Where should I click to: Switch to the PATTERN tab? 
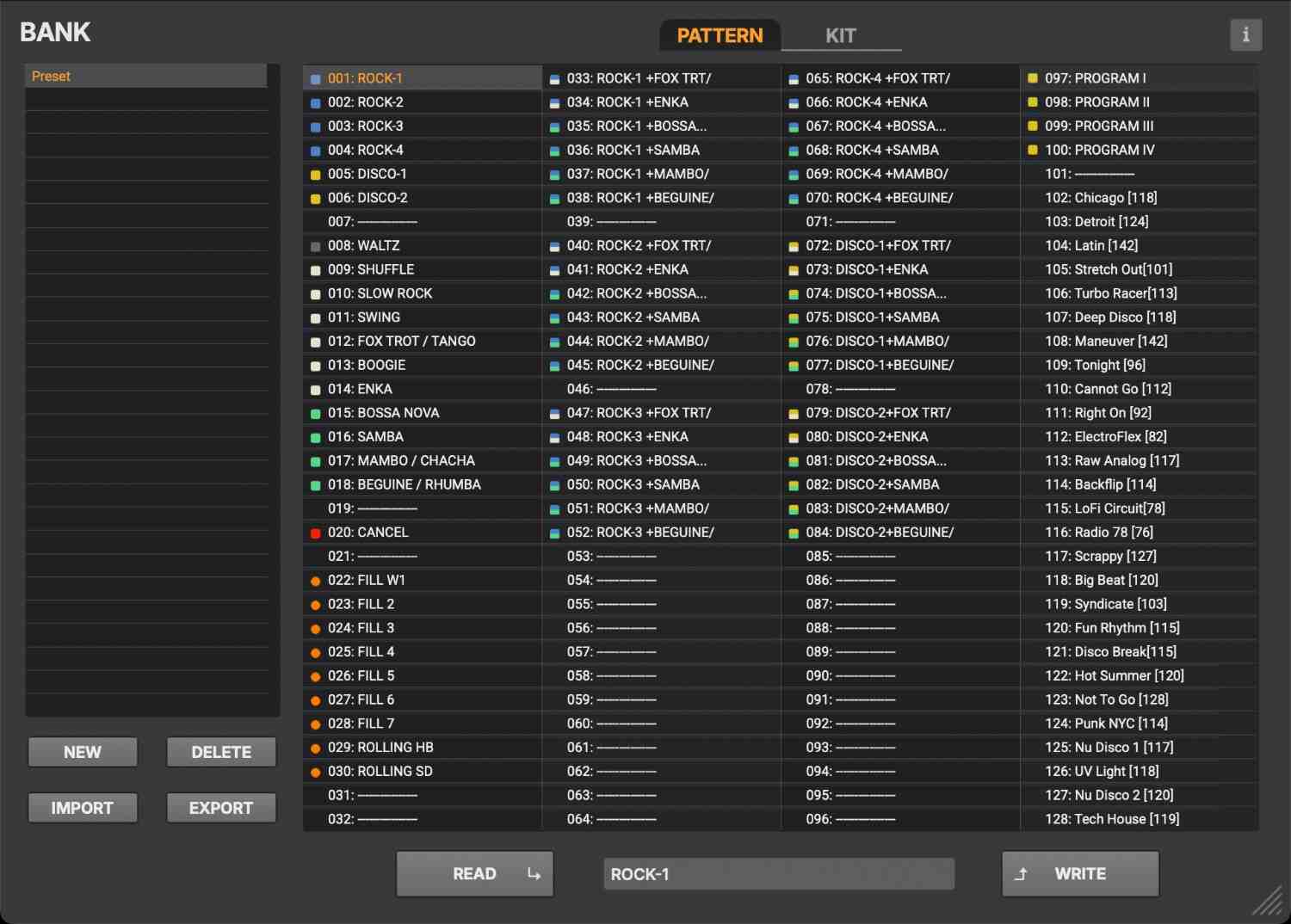coord(720,35)
